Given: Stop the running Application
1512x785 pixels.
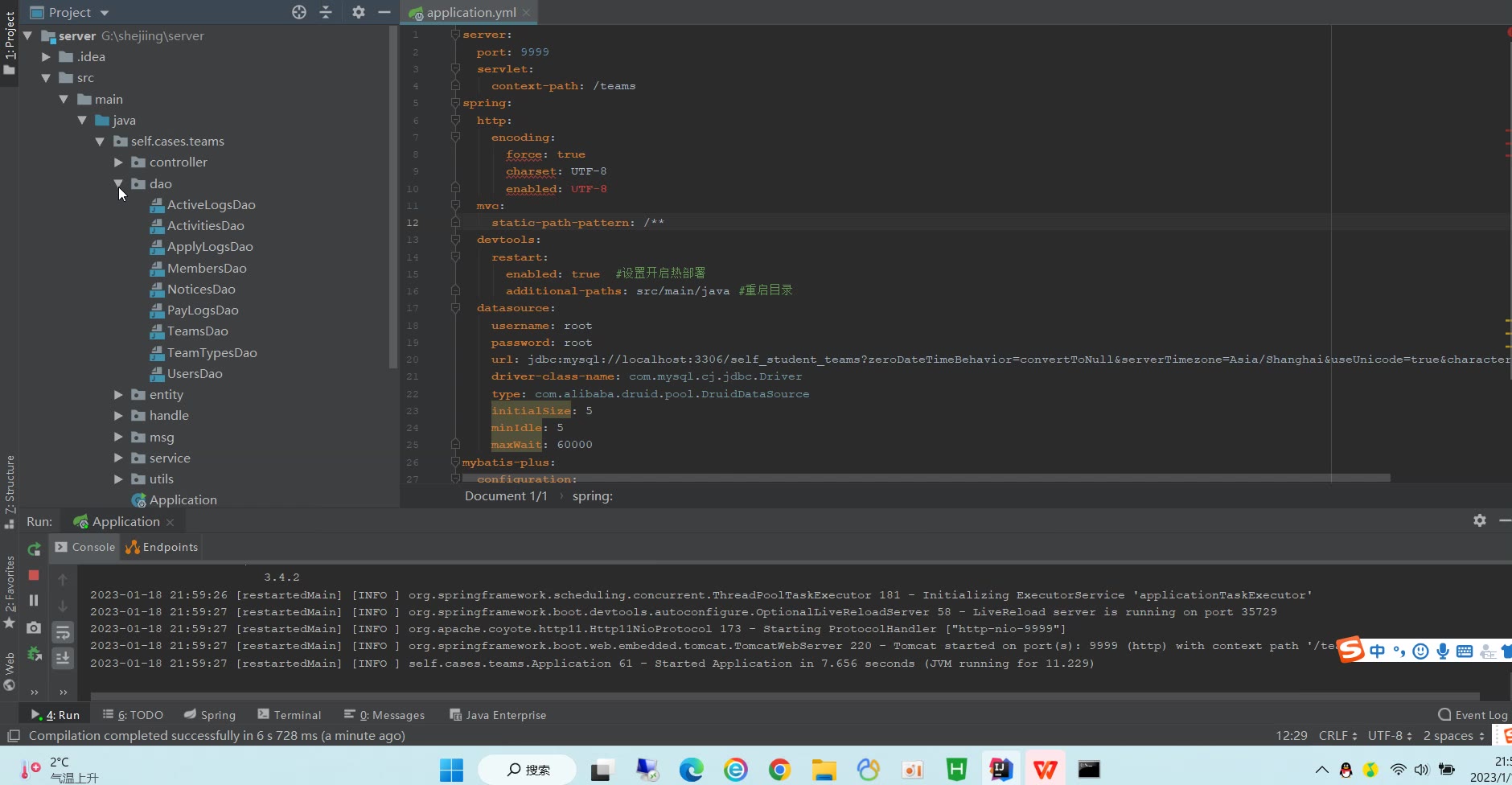Looking at the screenshot, I should point(34,575).
